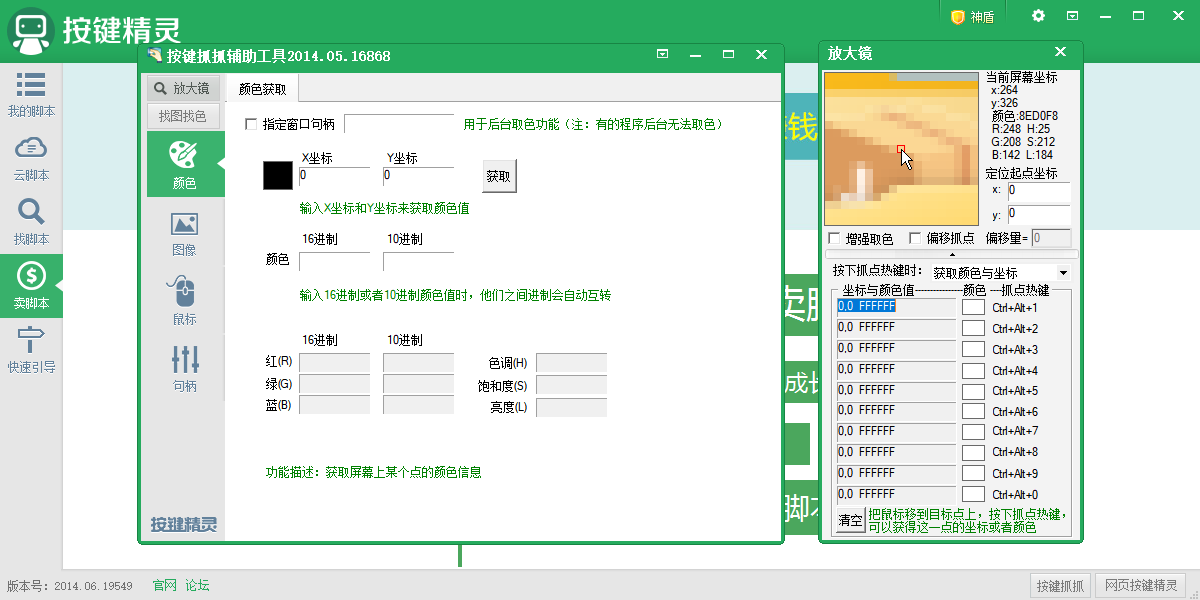The height and width of the screenshot is (600, 1200).
Task: Open the 官网 link
Action: coord(164,586)
